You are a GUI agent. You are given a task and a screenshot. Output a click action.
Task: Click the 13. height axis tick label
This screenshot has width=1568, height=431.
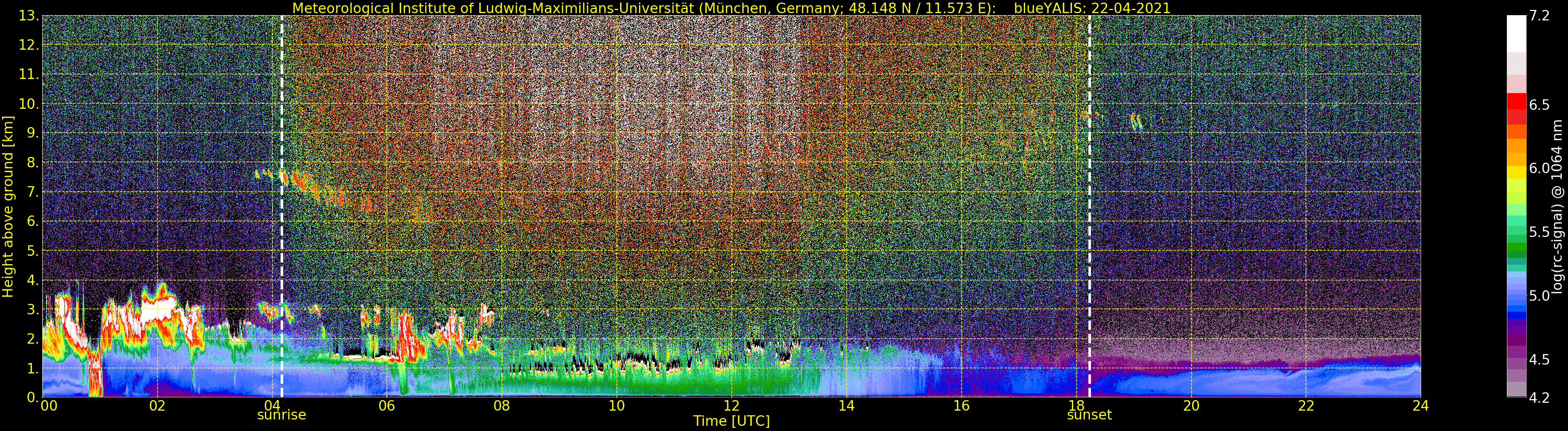(x=29, y=16)
